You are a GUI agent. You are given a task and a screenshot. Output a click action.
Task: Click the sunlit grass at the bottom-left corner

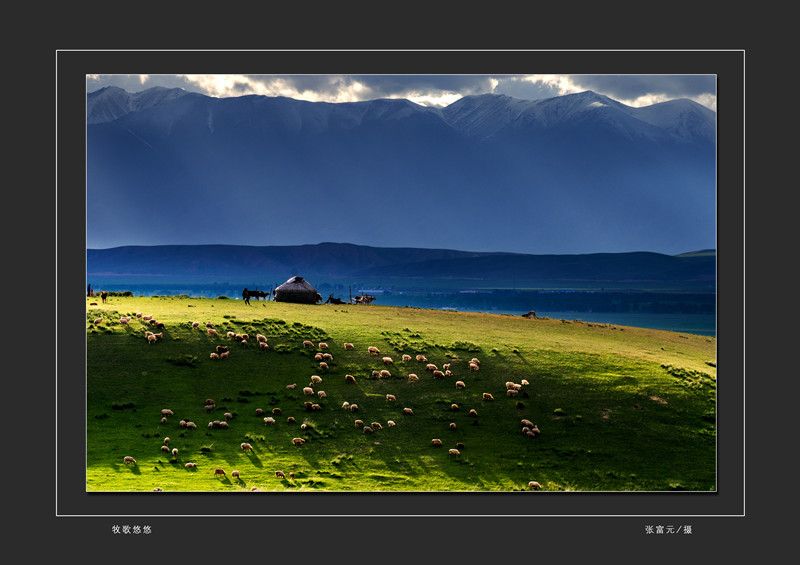tap(110, 475)
